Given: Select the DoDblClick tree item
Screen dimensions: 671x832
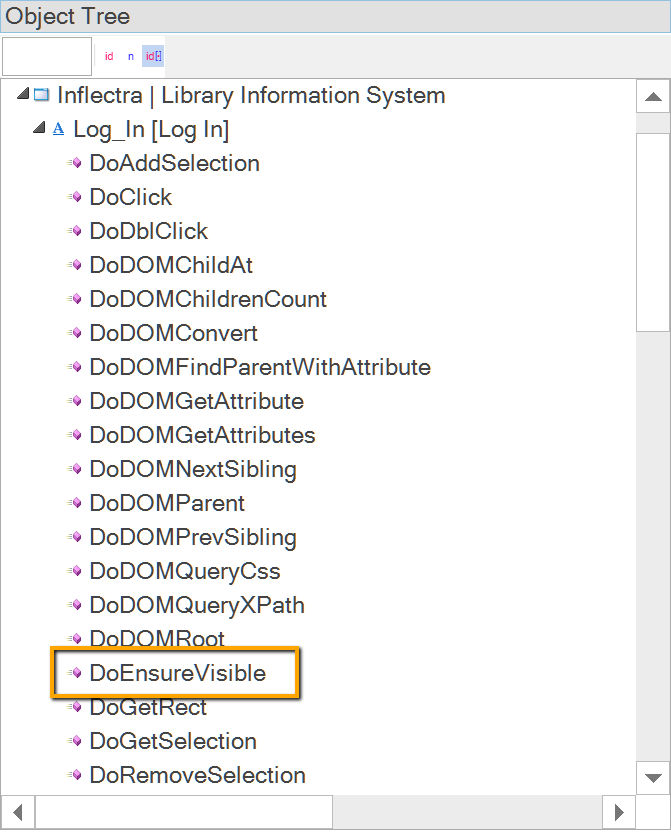Looking at the screenshot, I should click(148, 231).
